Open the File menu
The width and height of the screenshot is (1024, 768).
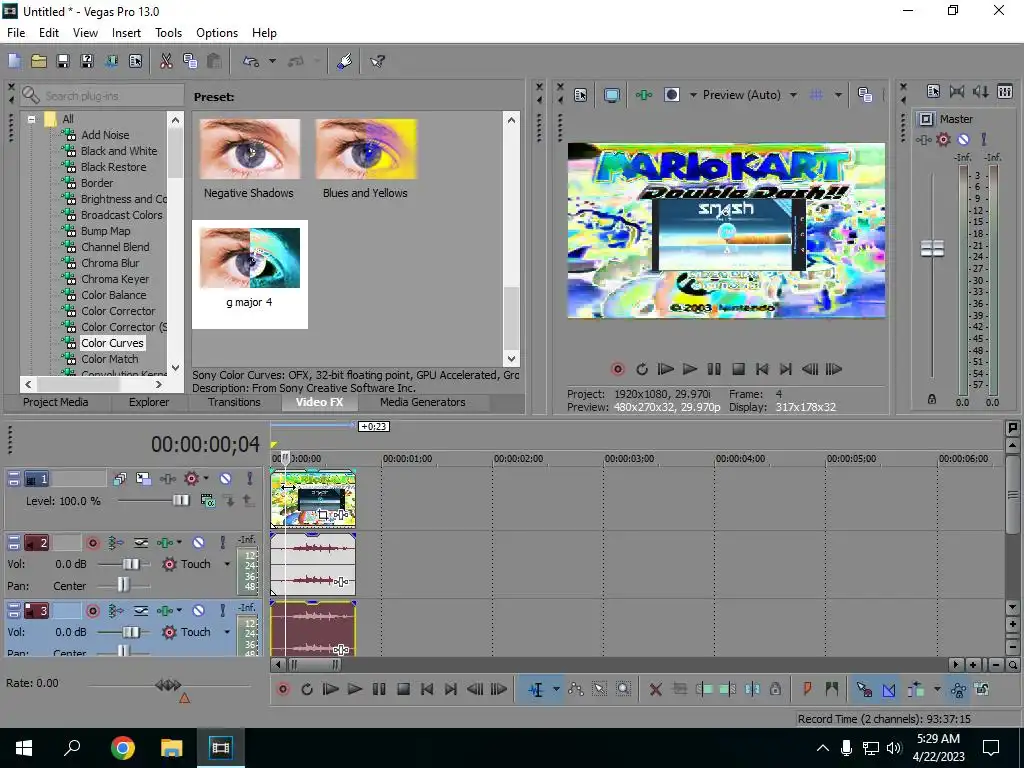point(16,33)
